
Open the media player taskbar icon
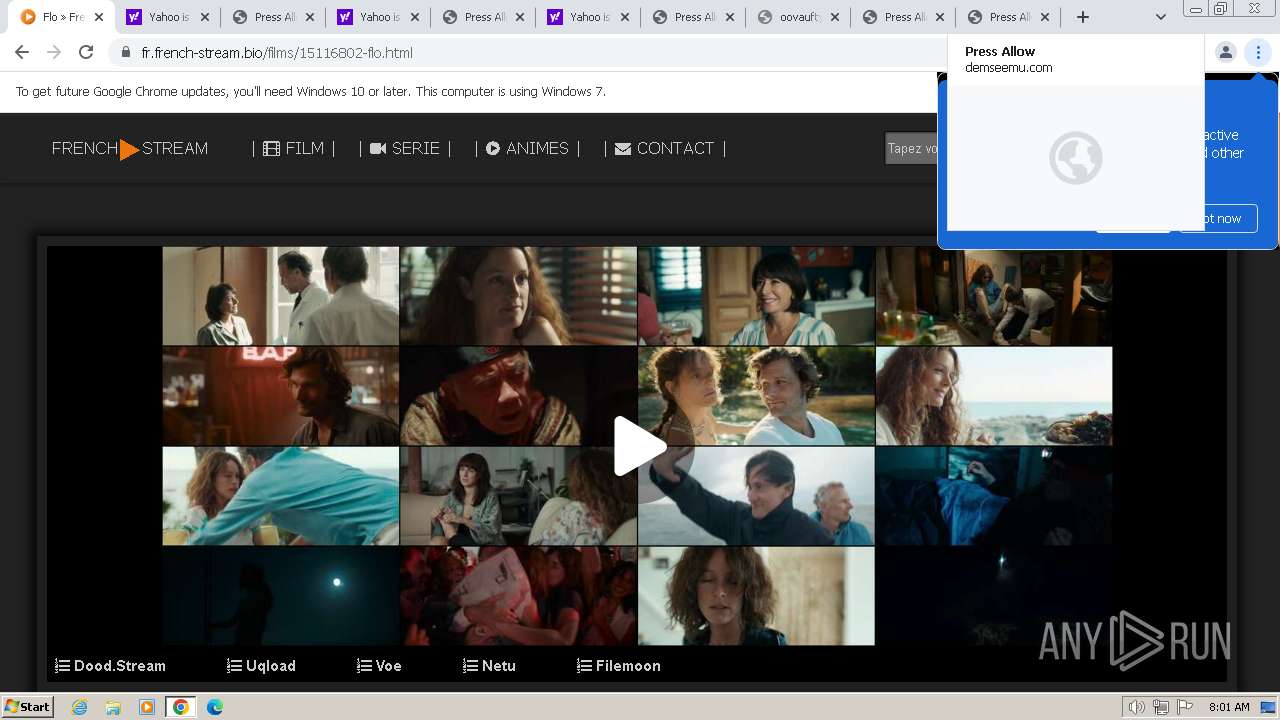click(147, 707)
